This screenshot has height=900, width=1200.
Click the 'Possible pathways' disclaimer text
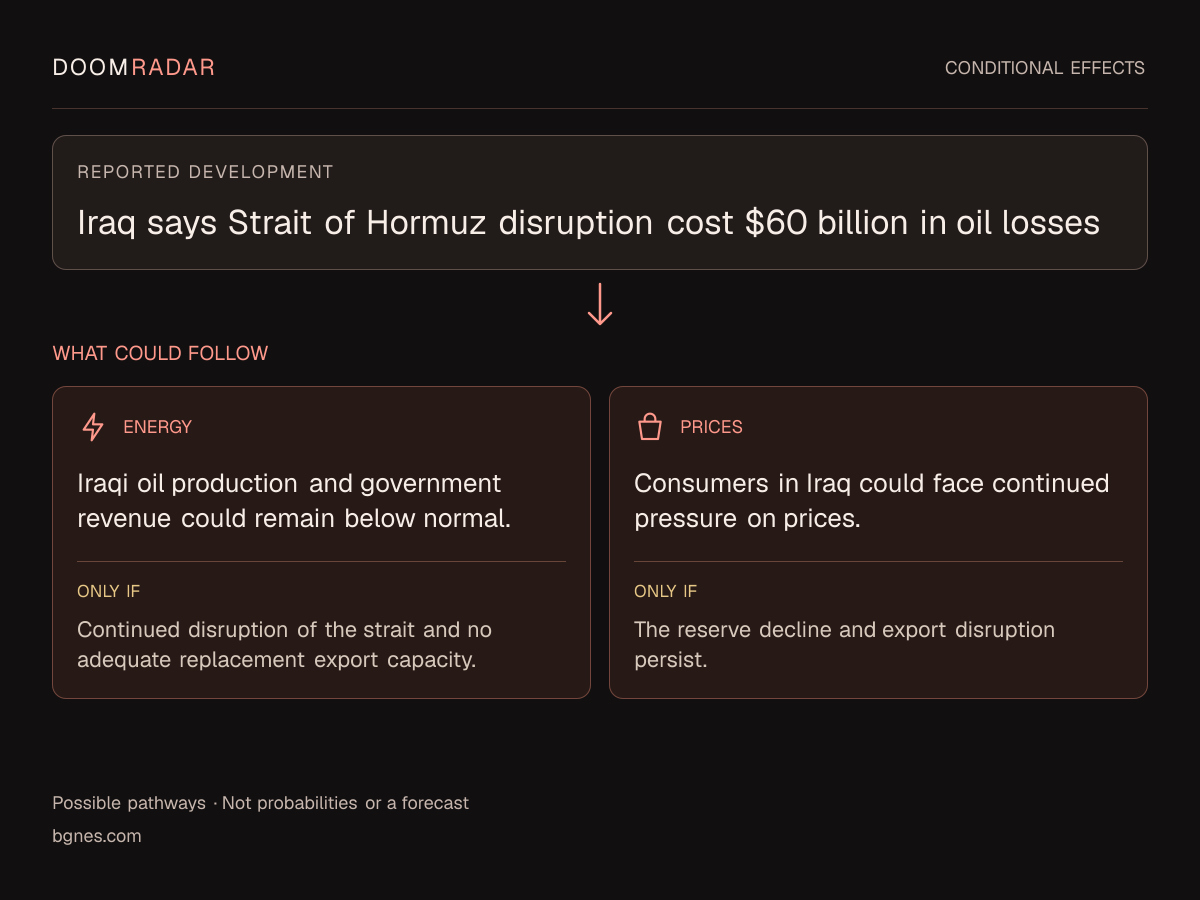pos(260,803)
